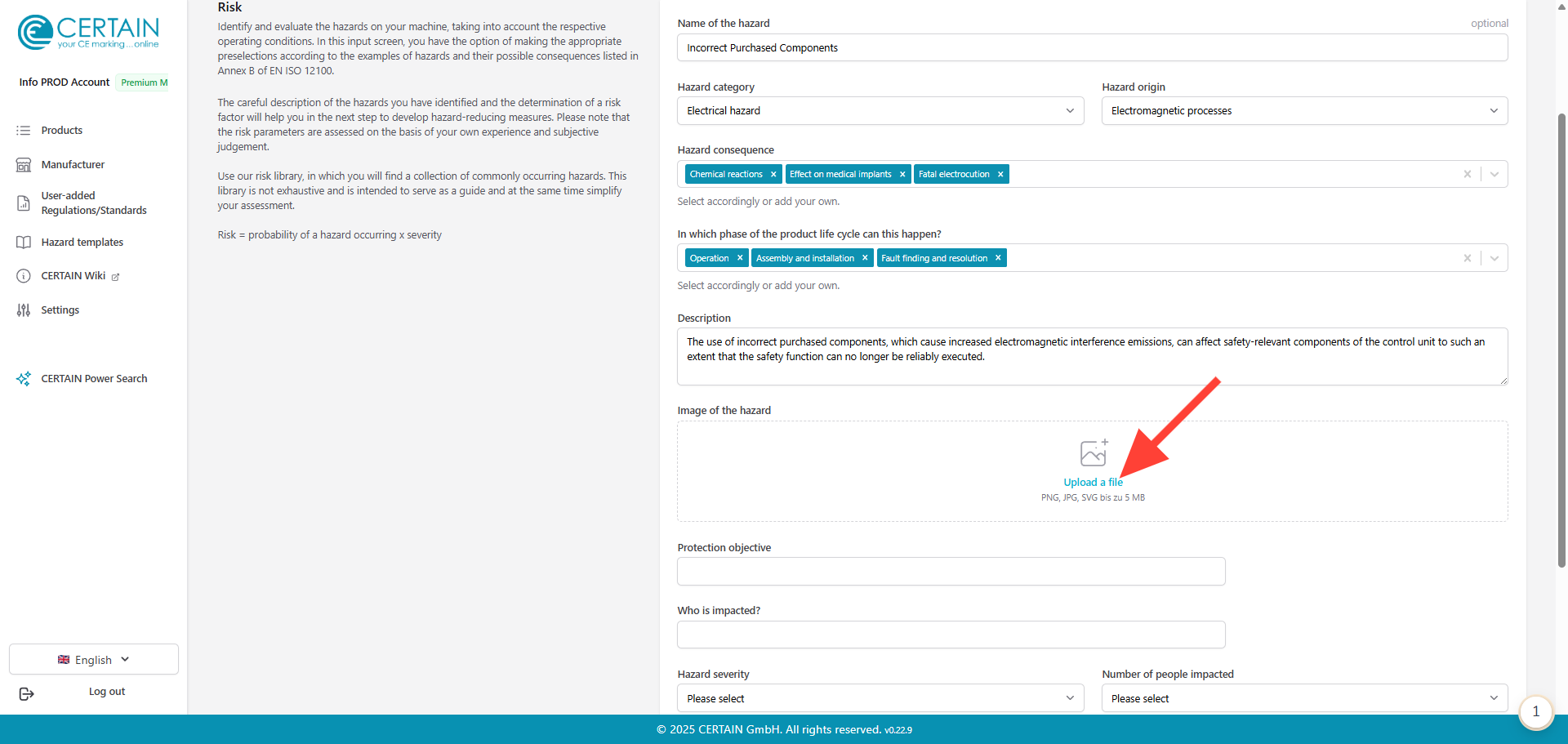The width and height of the screenshot is (1568, 744).
Task: Open the Hazard category dropdown
Action: (x=880, y=111)
